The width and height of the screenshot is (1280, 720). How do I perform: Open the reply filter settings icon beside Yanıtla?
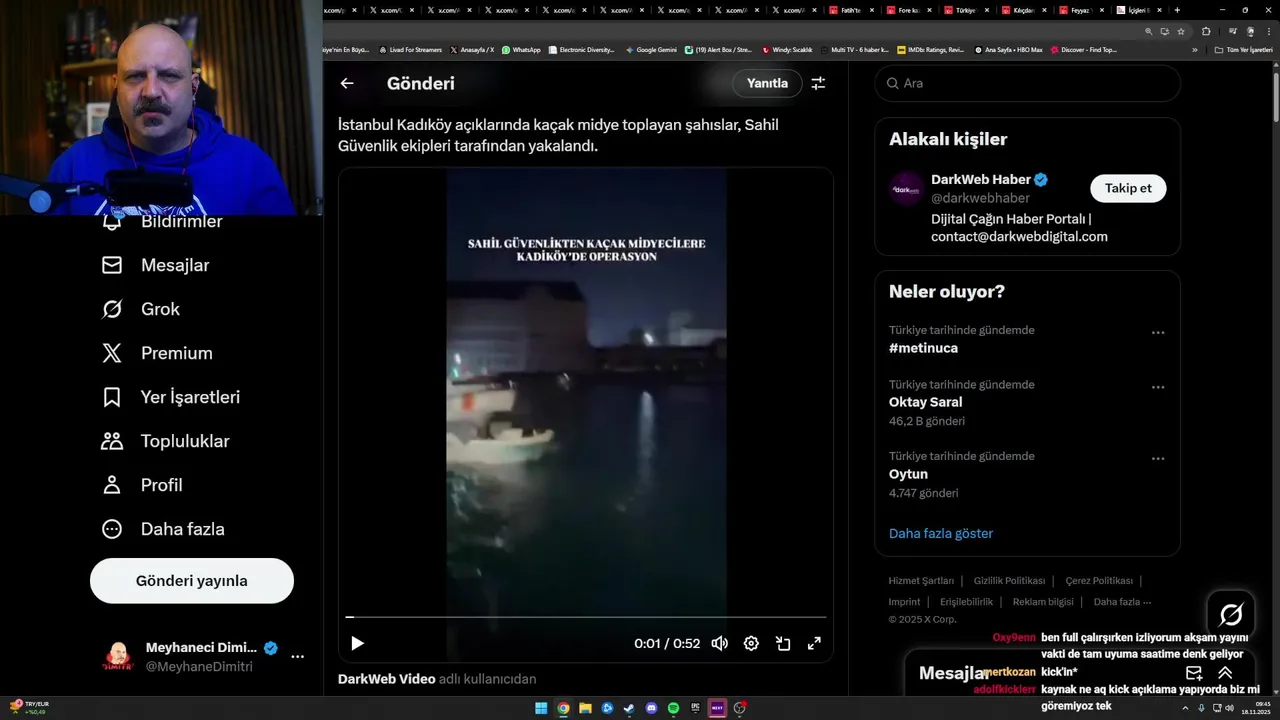click(818, 83)
